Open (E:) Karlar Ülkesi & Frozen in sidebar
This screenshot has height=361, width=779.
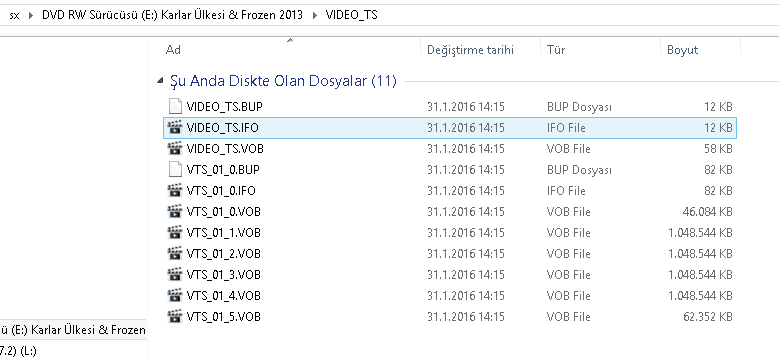(x=73, y=329)
